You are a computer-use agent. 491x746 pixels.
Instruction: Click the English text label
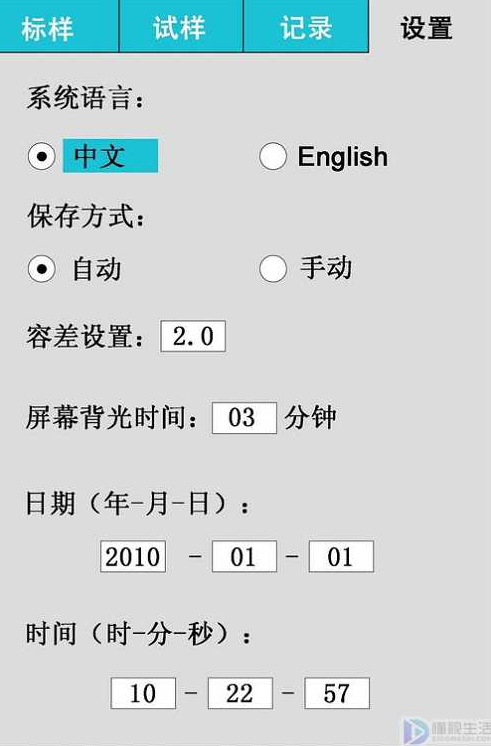343,157
